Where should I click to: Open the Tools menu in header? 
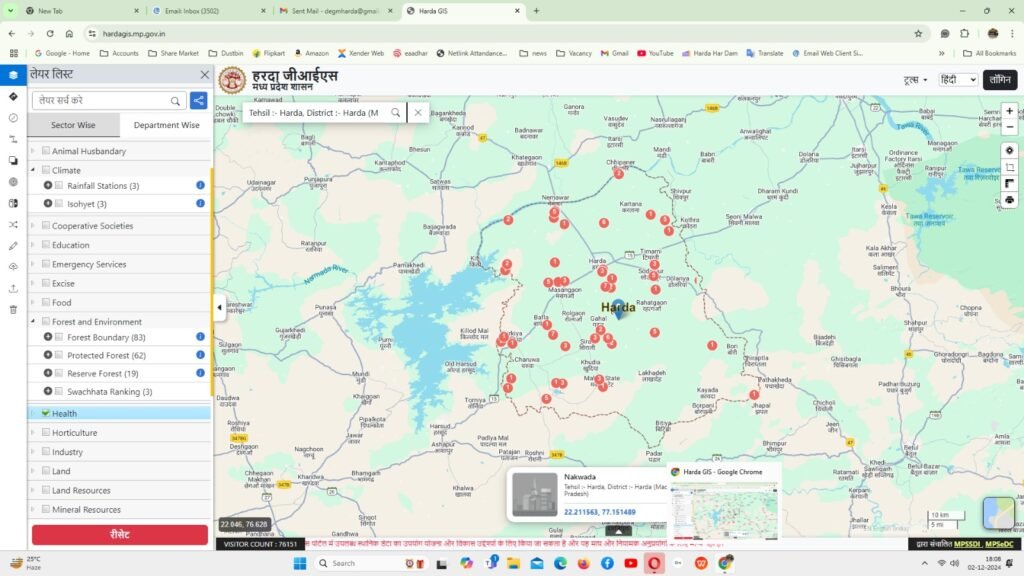pyautogui.click(x=915, y=79)
